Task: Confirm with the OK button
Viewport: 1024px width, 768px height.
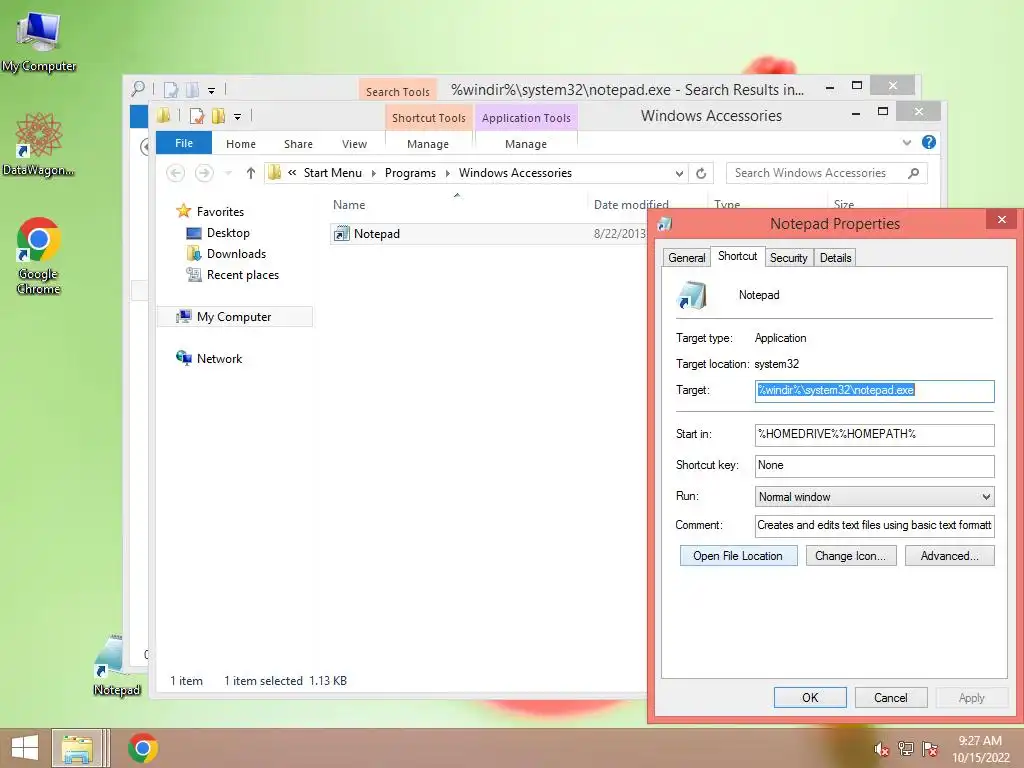Action: (x=810, y=697)
